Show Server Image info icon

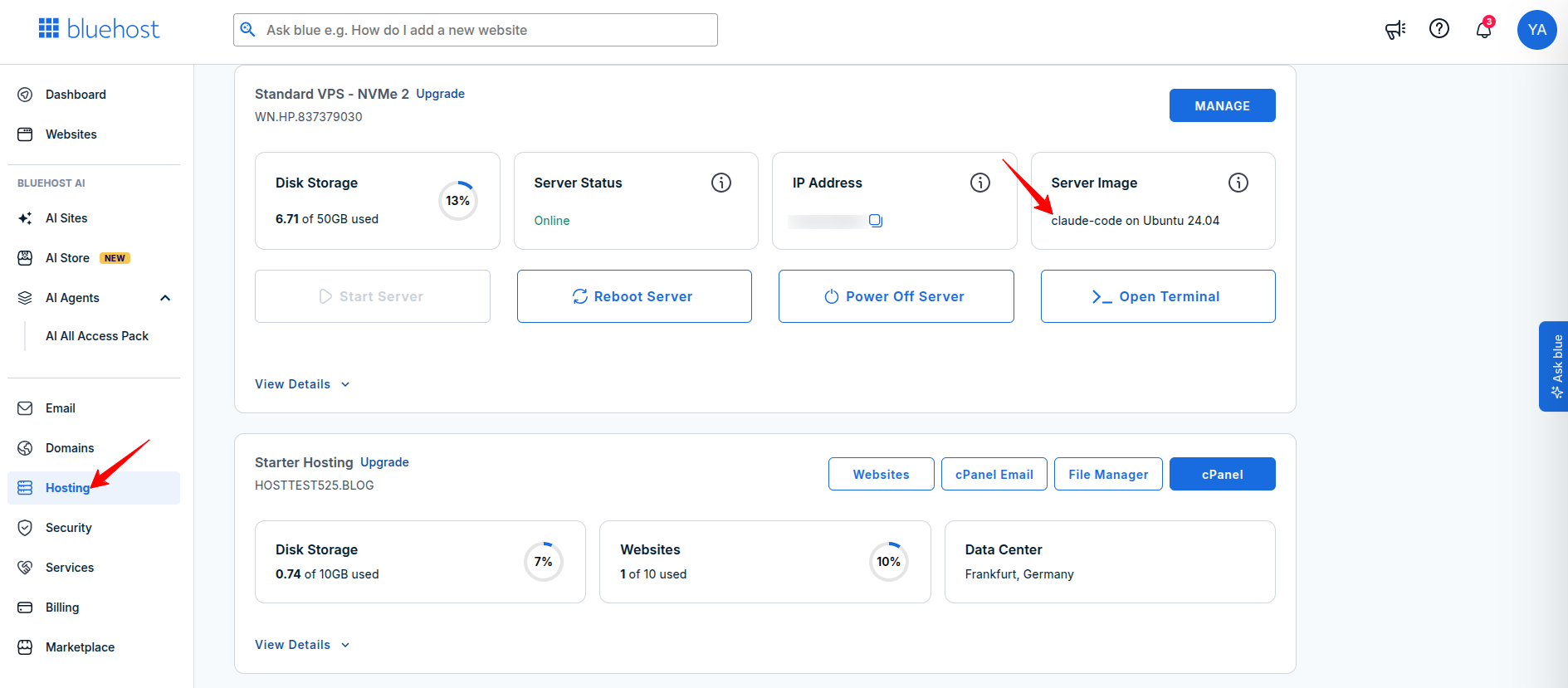point(1238,183)
